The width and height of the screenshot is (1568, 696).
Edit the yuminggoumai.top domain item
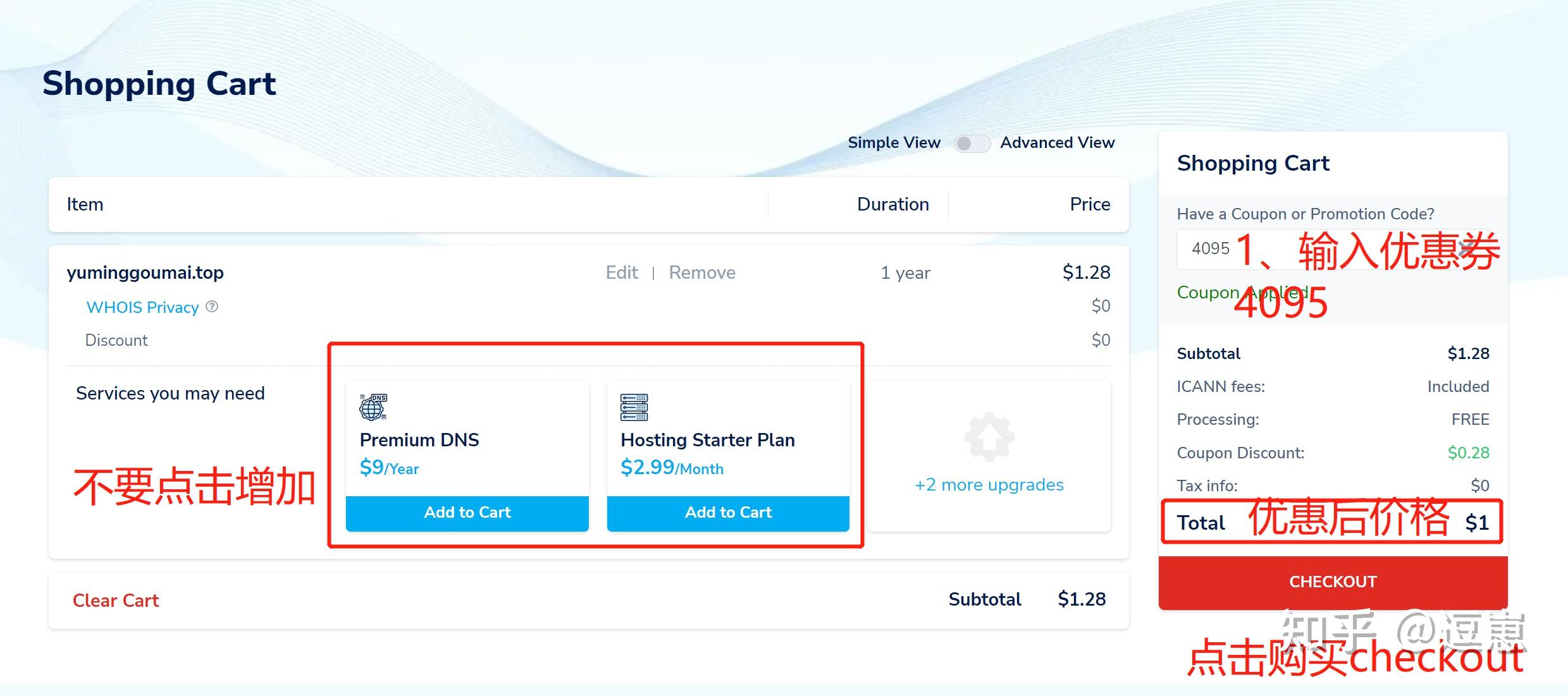coord(622,272)
